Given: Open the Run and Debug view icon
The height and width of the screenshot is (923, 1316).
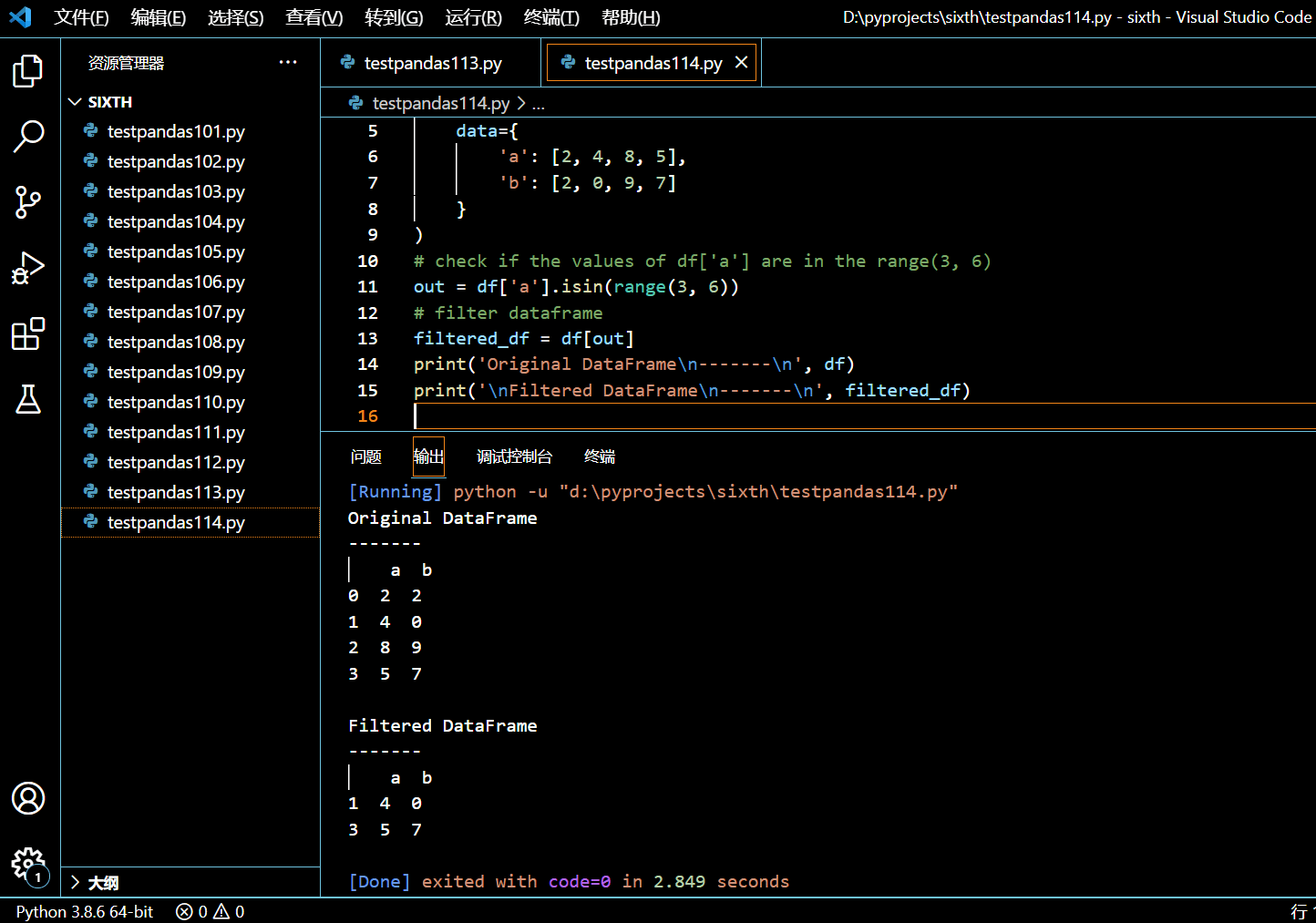Looking at the screenshot, I should point(28,268).
